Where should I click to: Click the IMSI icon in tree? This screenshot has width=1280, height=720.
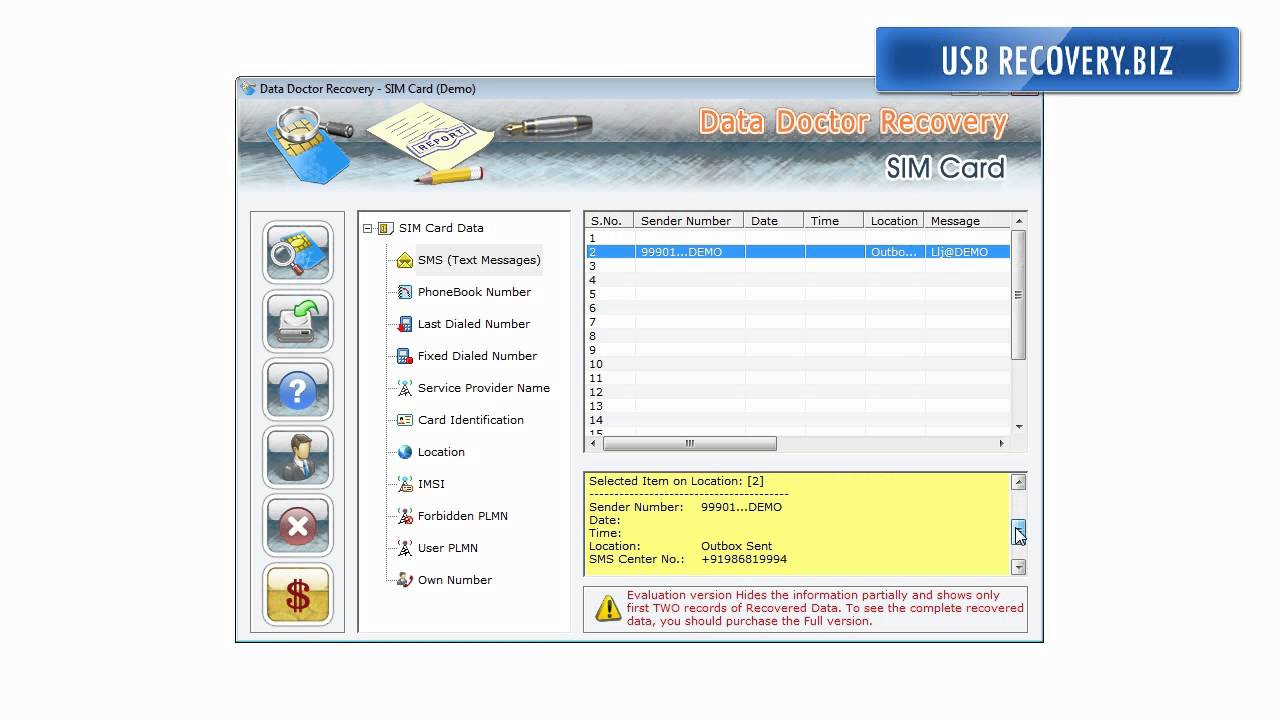click(x=404, y=484)
